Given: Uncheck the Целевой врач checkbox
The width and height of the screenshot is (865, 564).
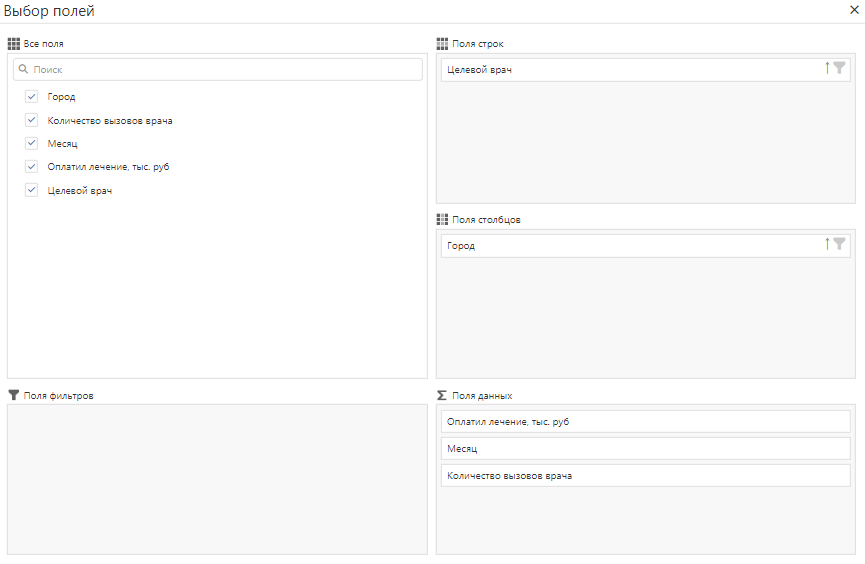Looking at the screenshot, I should (32, 190).
